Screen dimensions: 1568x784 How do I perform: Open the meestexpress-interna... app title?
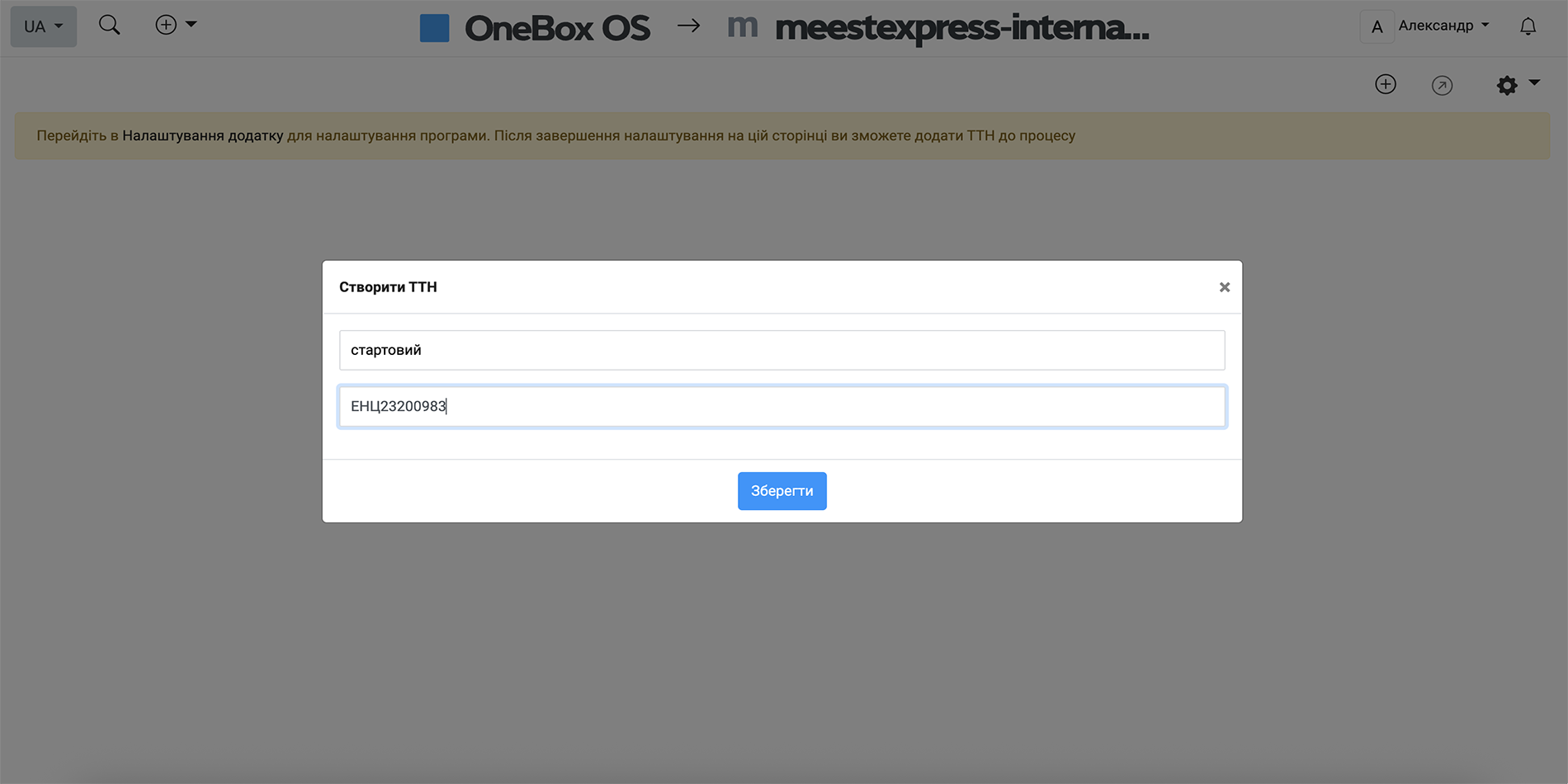[962, 28]
